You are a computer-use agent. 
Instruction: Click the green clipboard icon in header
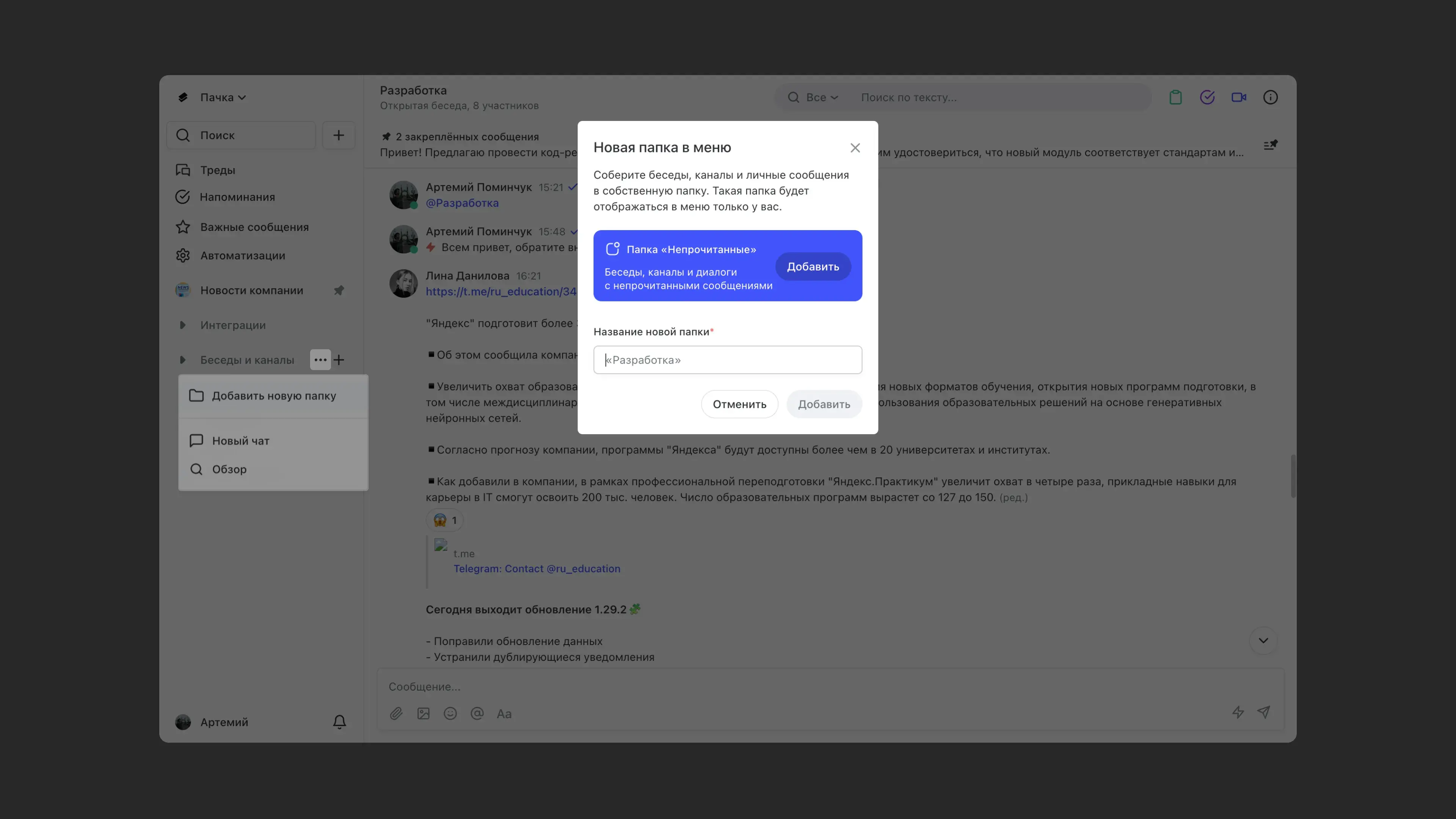[1175, 97]
